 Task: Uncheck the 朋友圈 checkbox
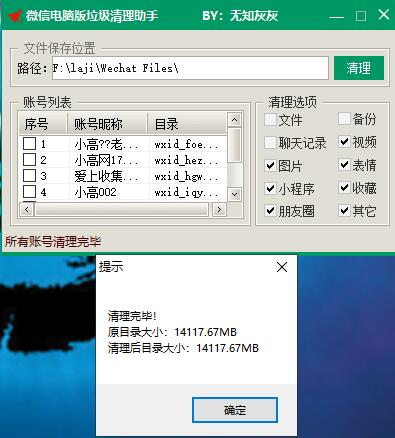270,211
